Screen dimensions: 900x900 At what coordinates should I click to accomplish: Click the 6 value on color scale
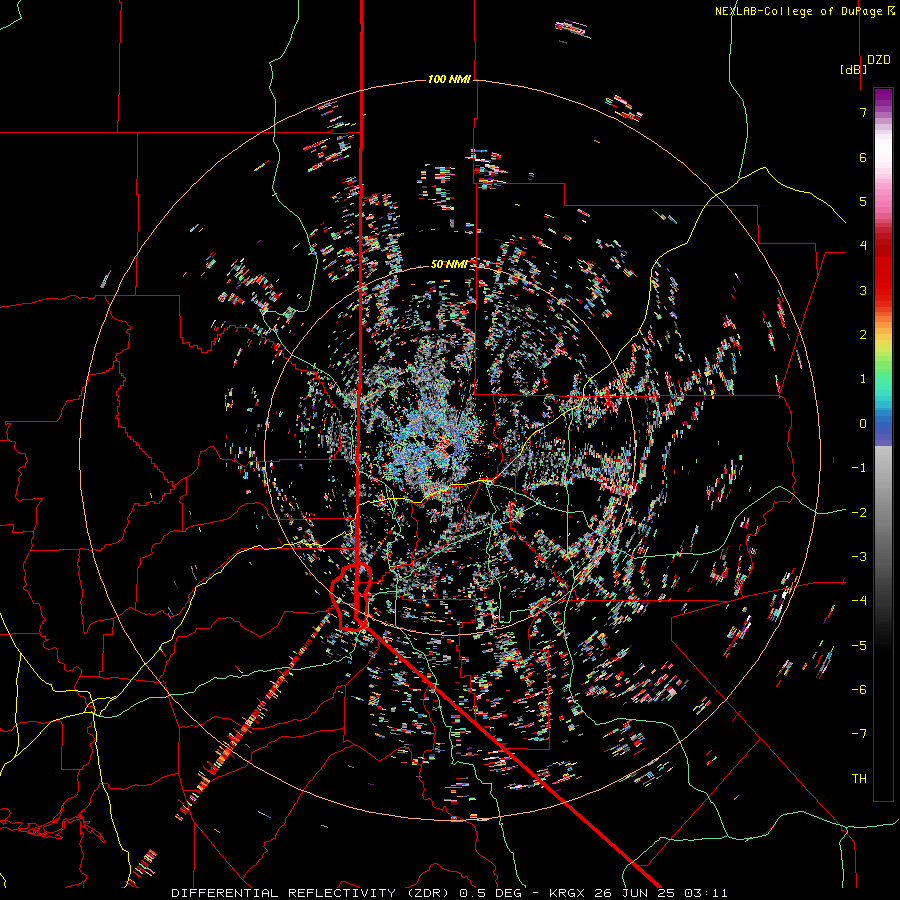(863, 157)
